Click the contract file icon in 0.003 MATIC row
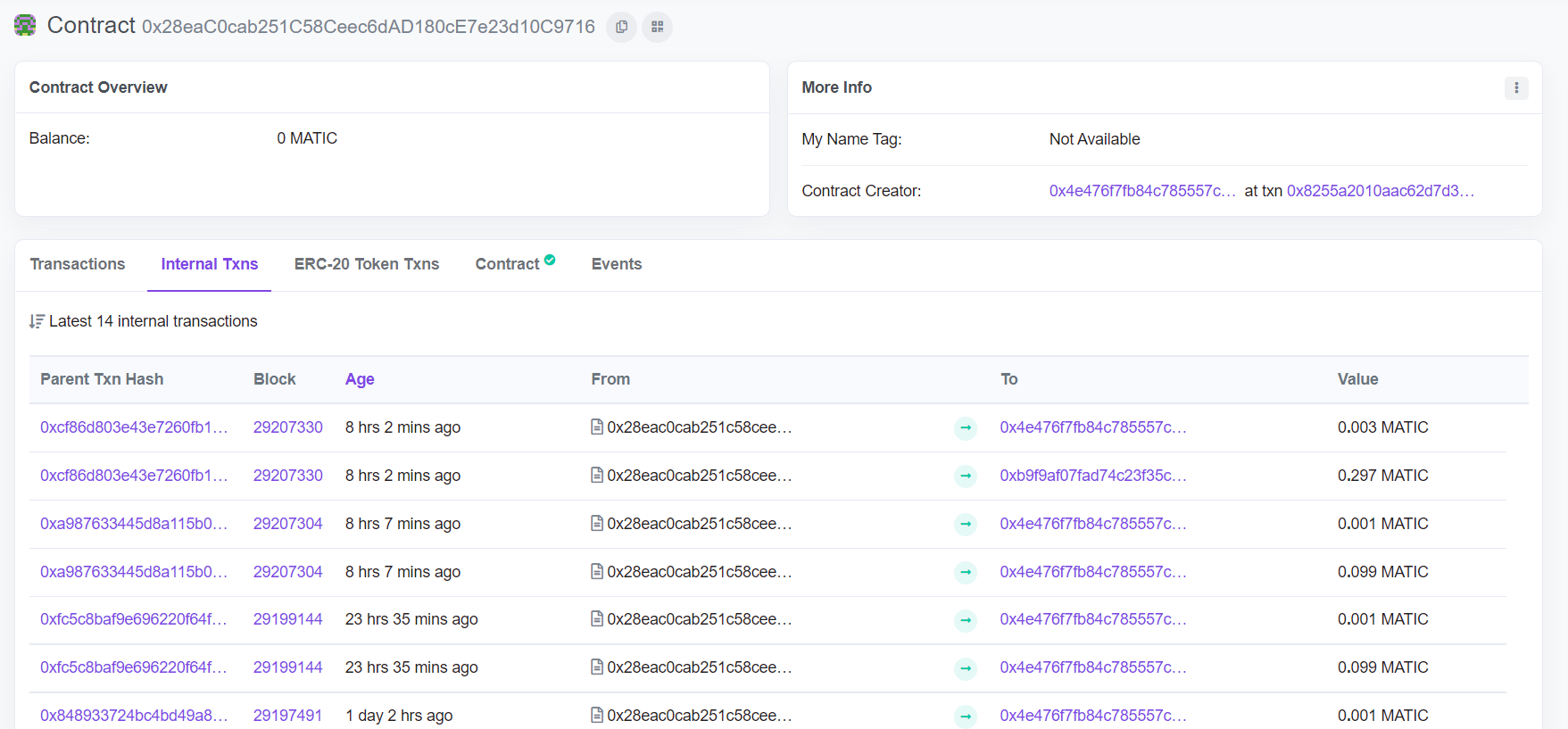 coord(597,427)
